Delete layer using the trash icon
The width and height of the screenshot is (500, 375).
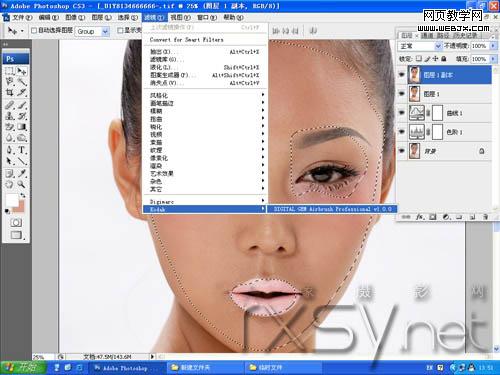coord(485,217)
